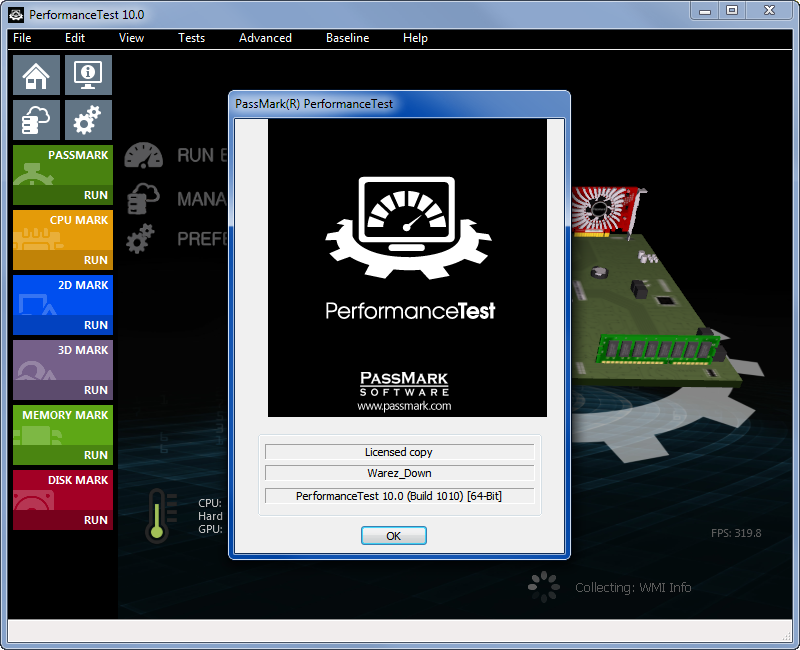Click the Collecting WMI Info spinner

[x=544, y=587]
